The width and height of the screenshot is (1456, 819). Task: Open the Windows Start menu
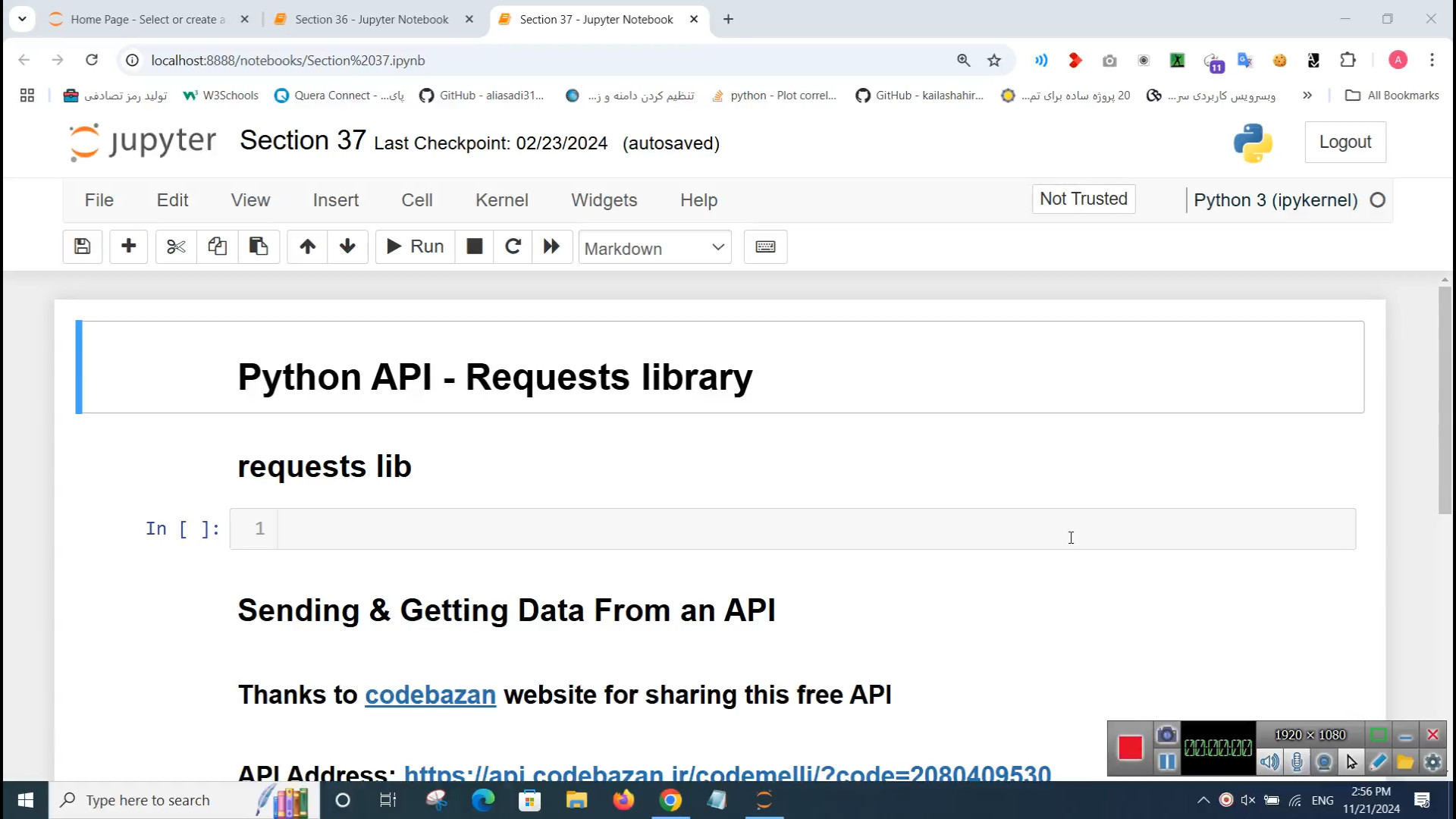24,800
